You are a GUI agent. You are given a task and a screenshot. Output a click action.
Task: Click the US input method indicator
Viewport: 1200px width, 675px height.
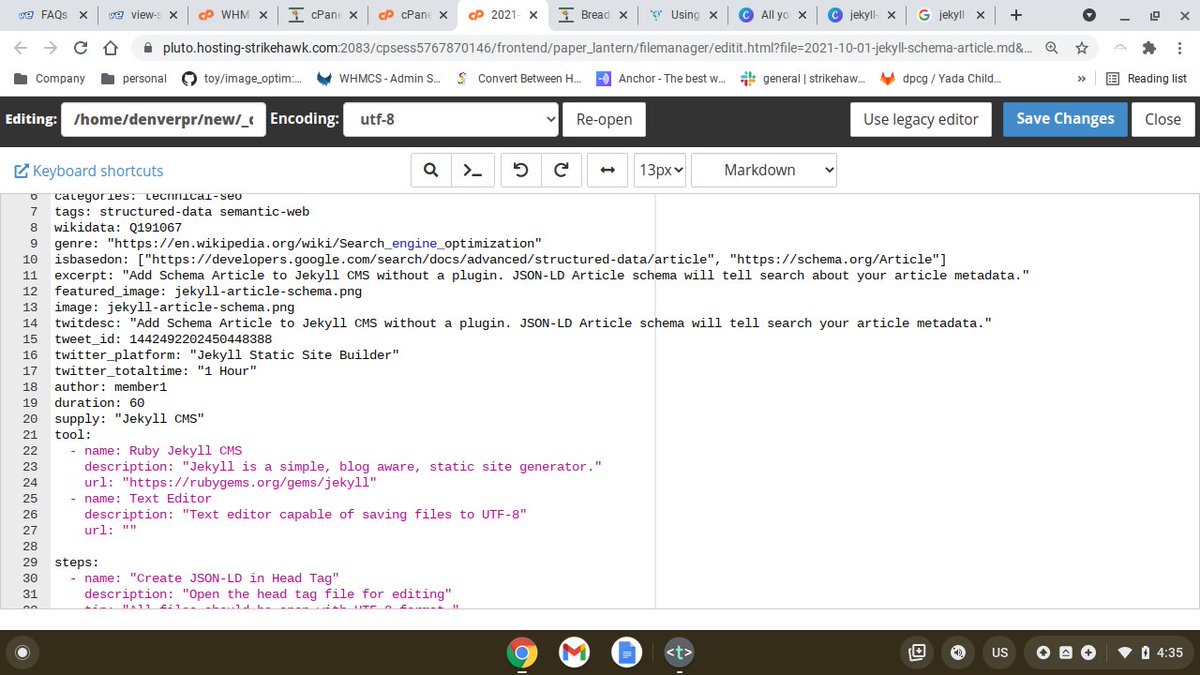999,653
